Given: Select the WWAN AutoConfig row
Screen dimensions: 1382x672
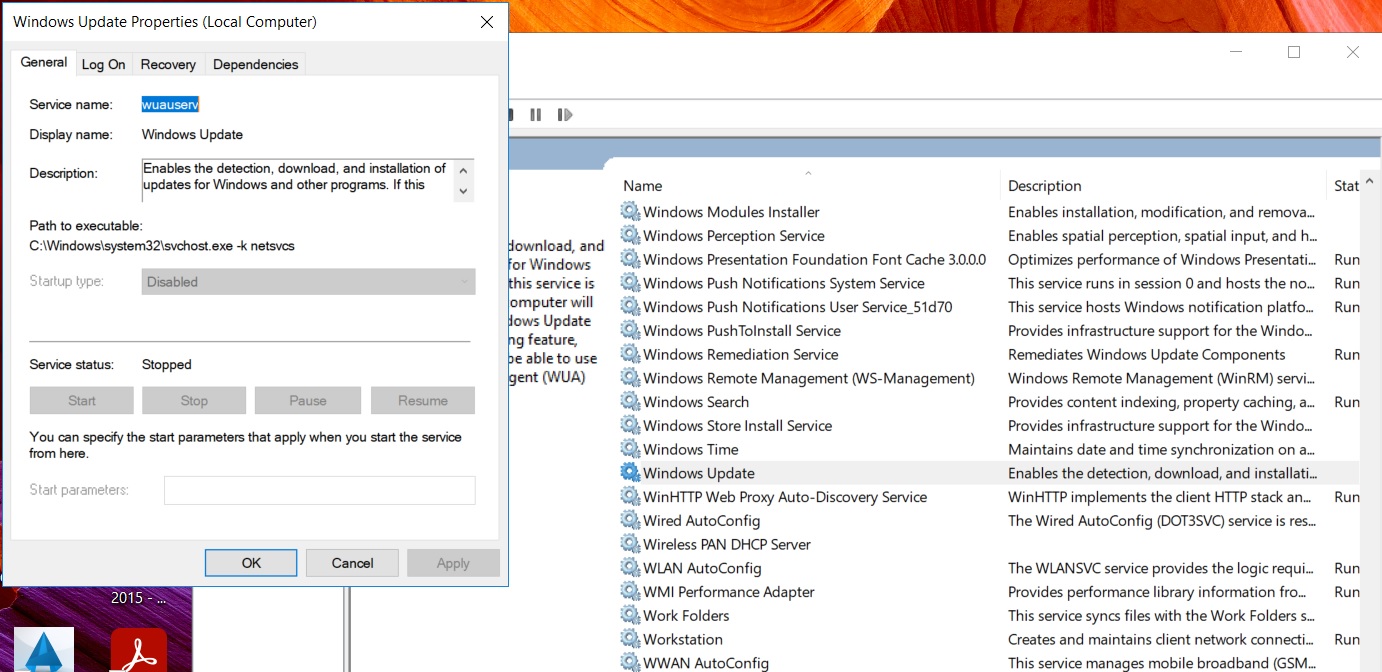Looking at the screenshot, I should click(988, 662).
